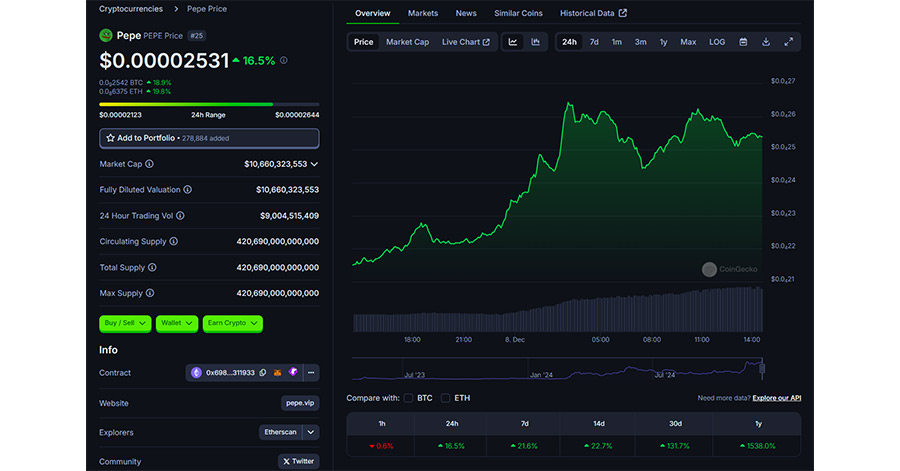Open the Earn Crypto dropdown

(x=232, y=323)
